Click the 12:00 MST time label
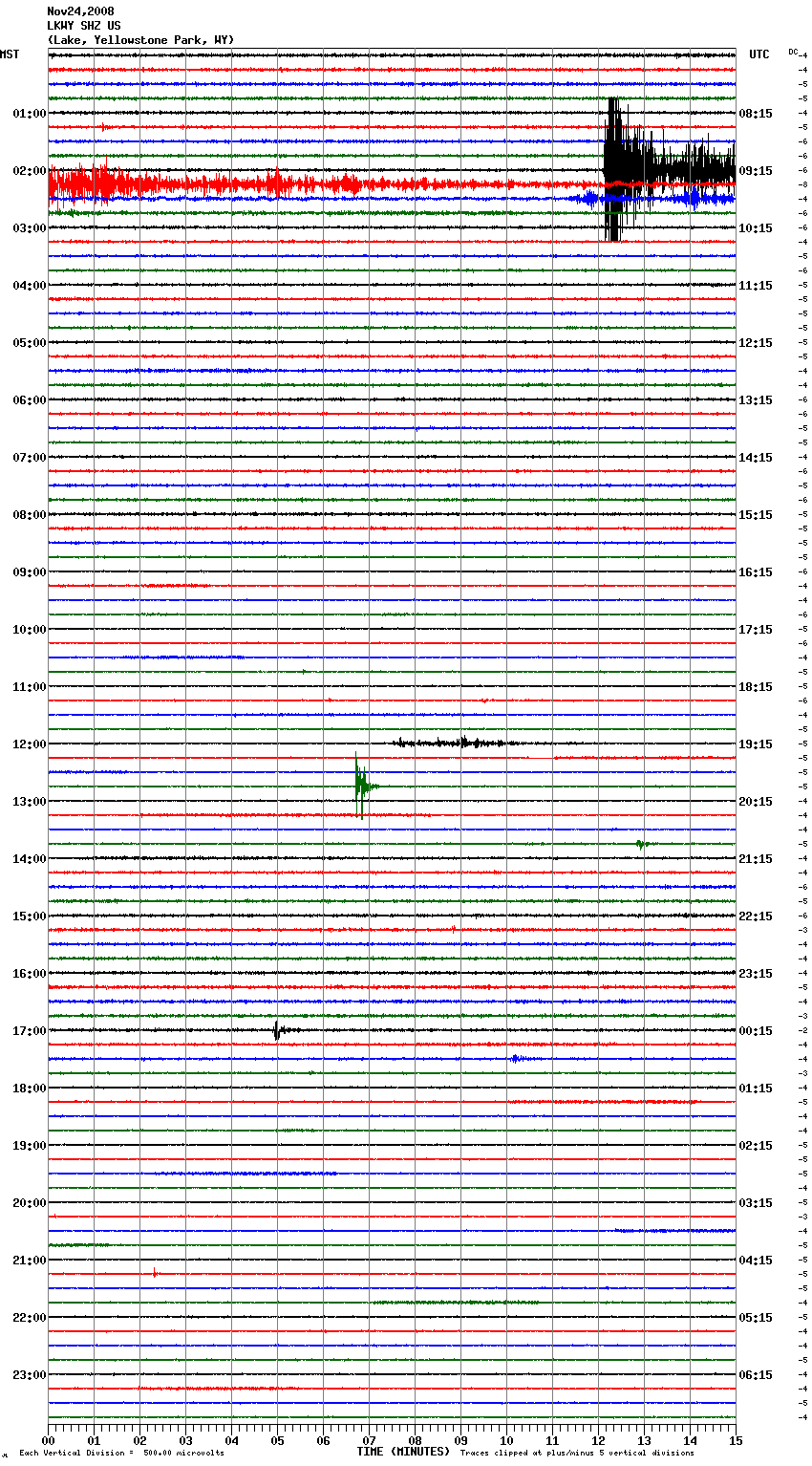The image size is (812, 1466). [29, 744]
